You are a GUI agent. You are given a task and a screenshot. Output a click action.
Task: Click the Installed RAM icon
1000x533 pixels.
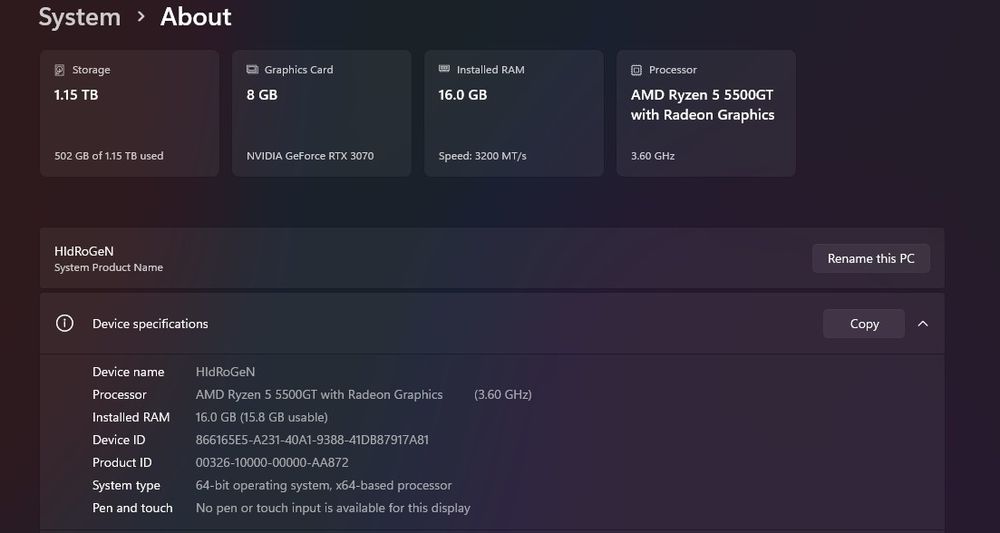[x=445, y=69]
